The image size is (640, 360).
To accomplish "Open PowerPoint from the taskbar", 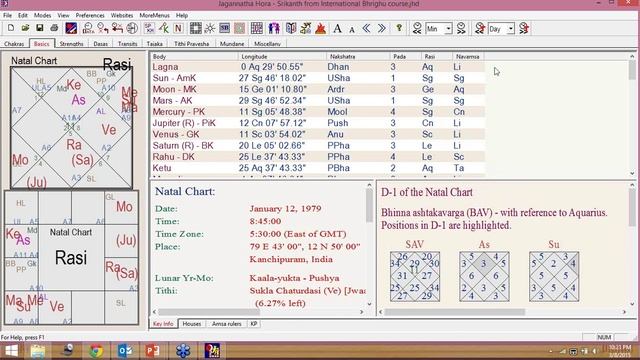I will [153, 351].
